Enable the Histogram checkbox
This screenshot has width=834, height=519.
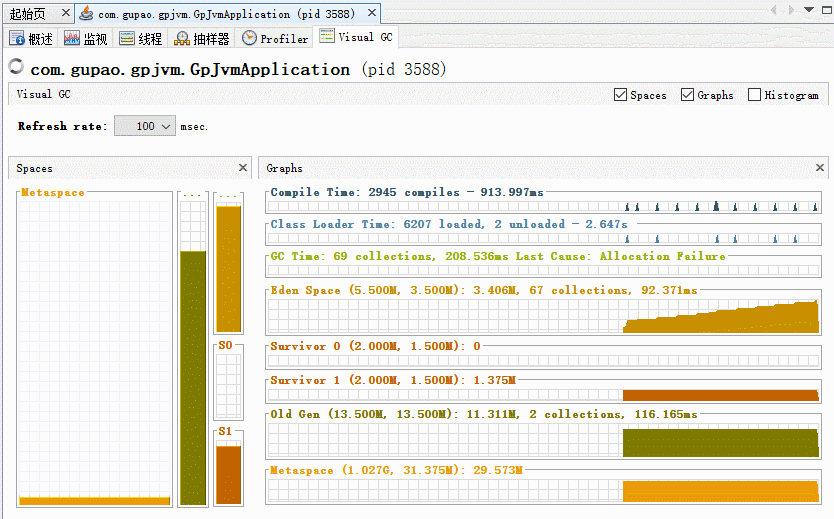pos(754,95)
